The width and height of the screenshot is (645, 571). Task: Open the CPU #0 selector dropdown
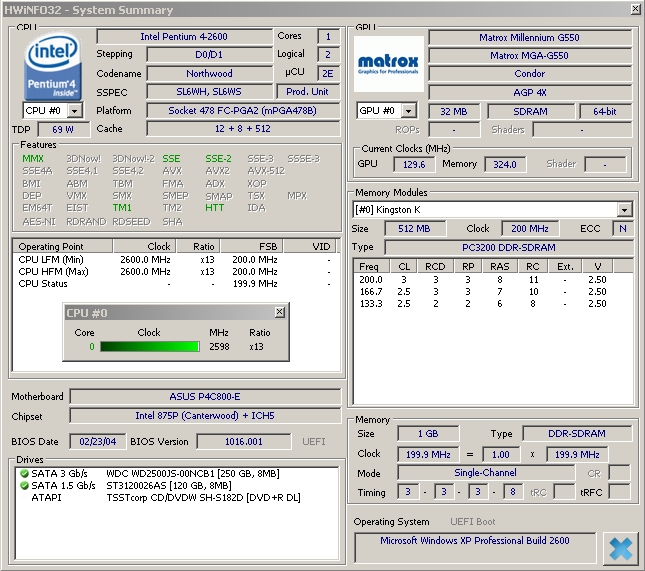coord(74,111)
